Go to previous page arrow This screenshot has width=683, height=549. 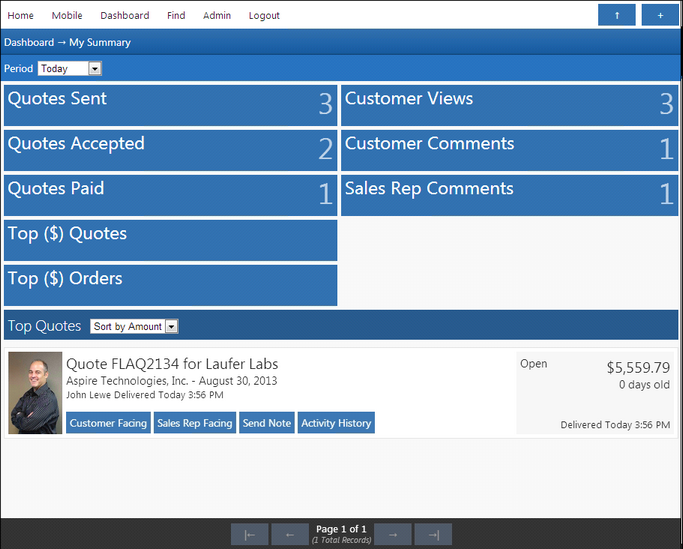[x=290, y=535]
